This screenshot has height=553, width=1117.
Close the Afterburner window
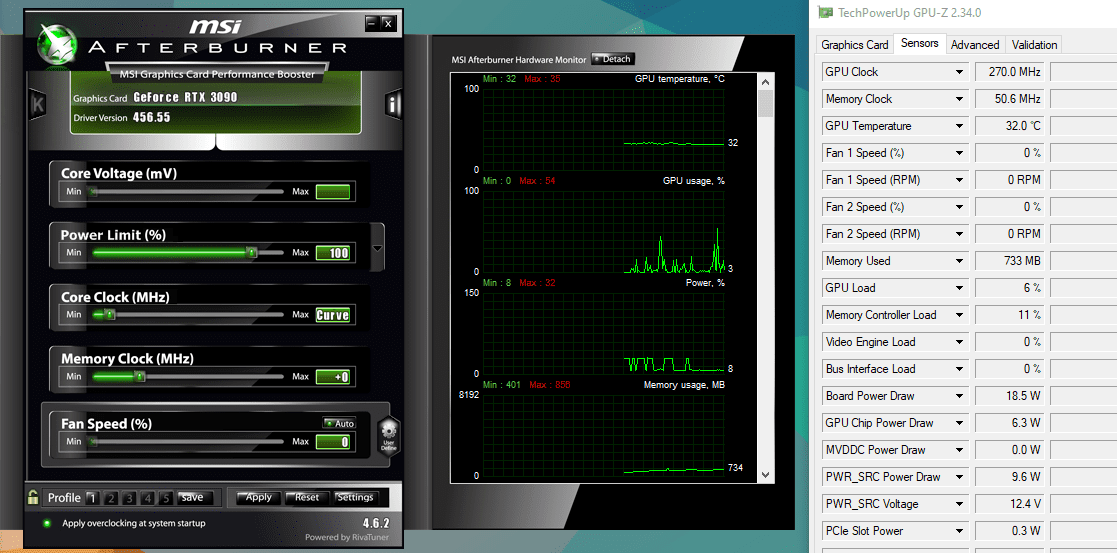pos(388,23)
